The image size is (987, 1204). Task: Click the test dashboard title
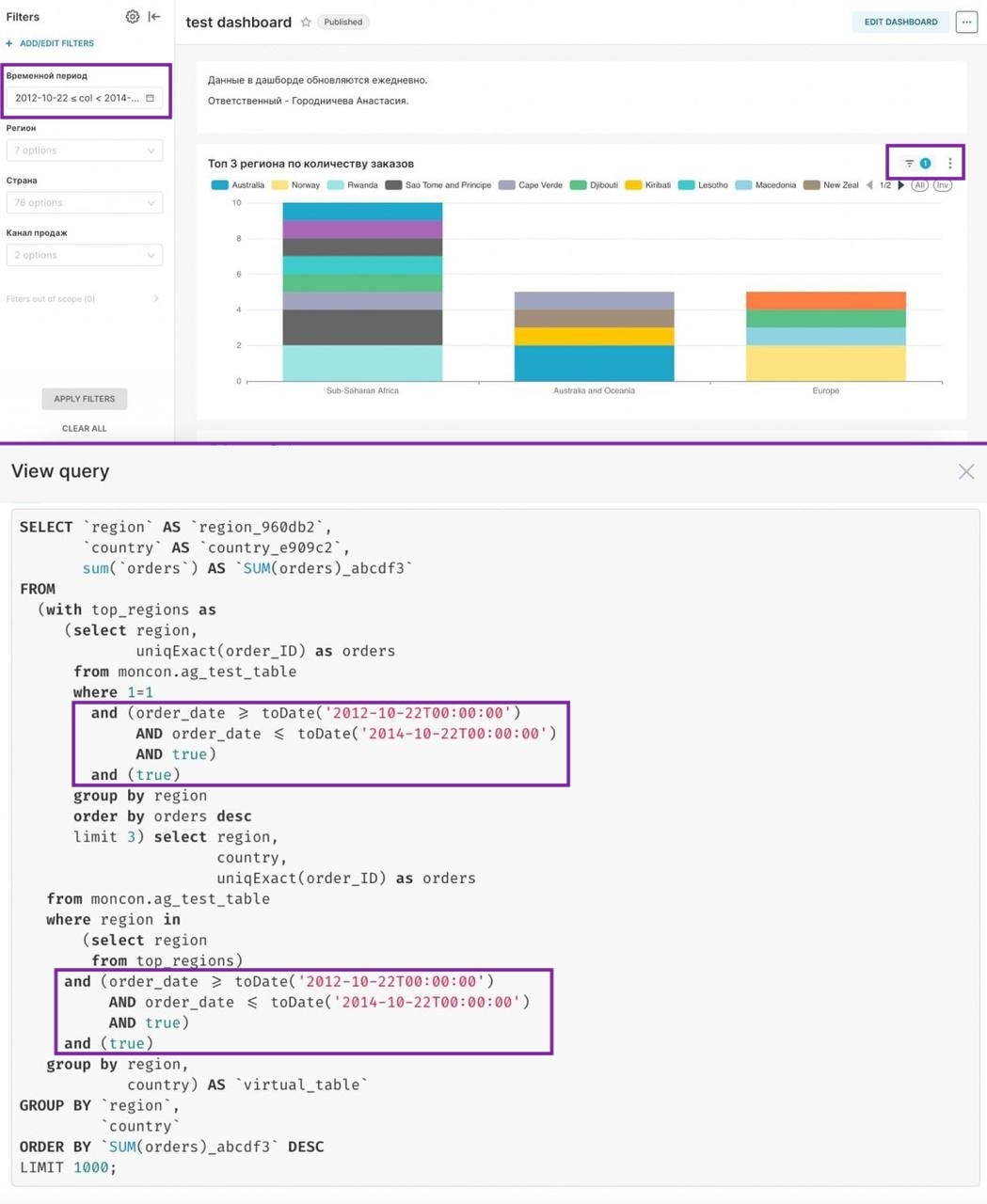[x=239, y=22]
